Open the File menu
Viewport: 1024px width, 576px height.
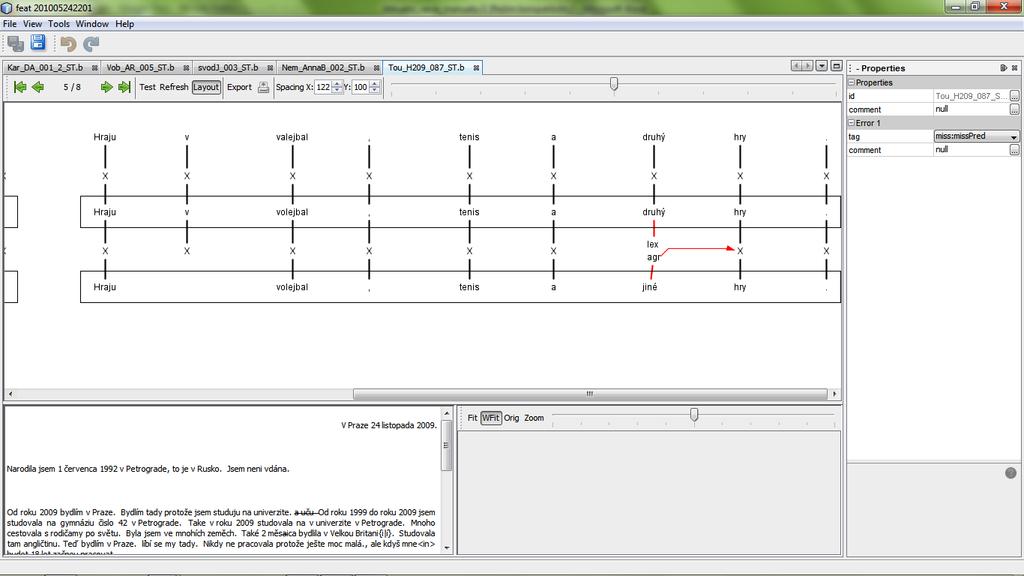point(10,24)
